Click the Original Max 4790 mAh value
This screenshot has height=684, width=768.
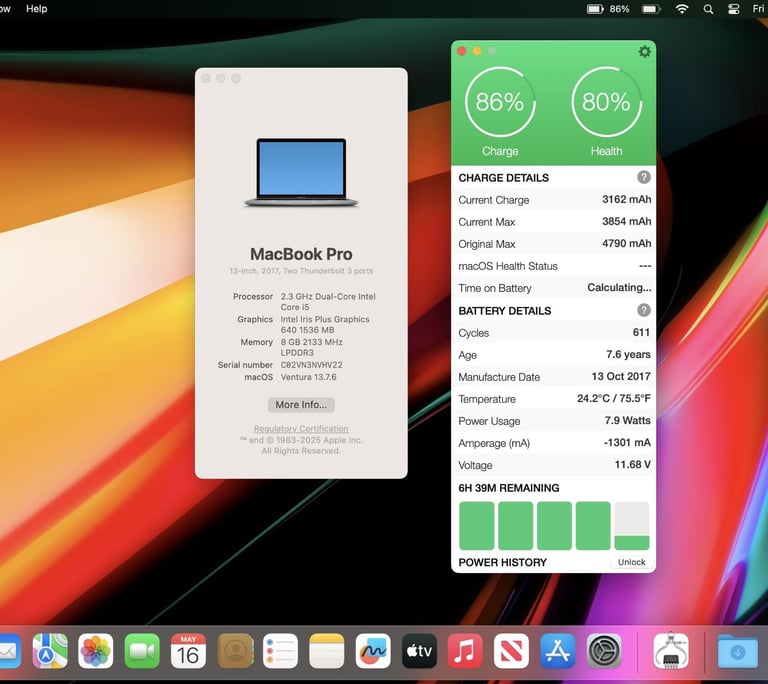[x=626, y=244]
